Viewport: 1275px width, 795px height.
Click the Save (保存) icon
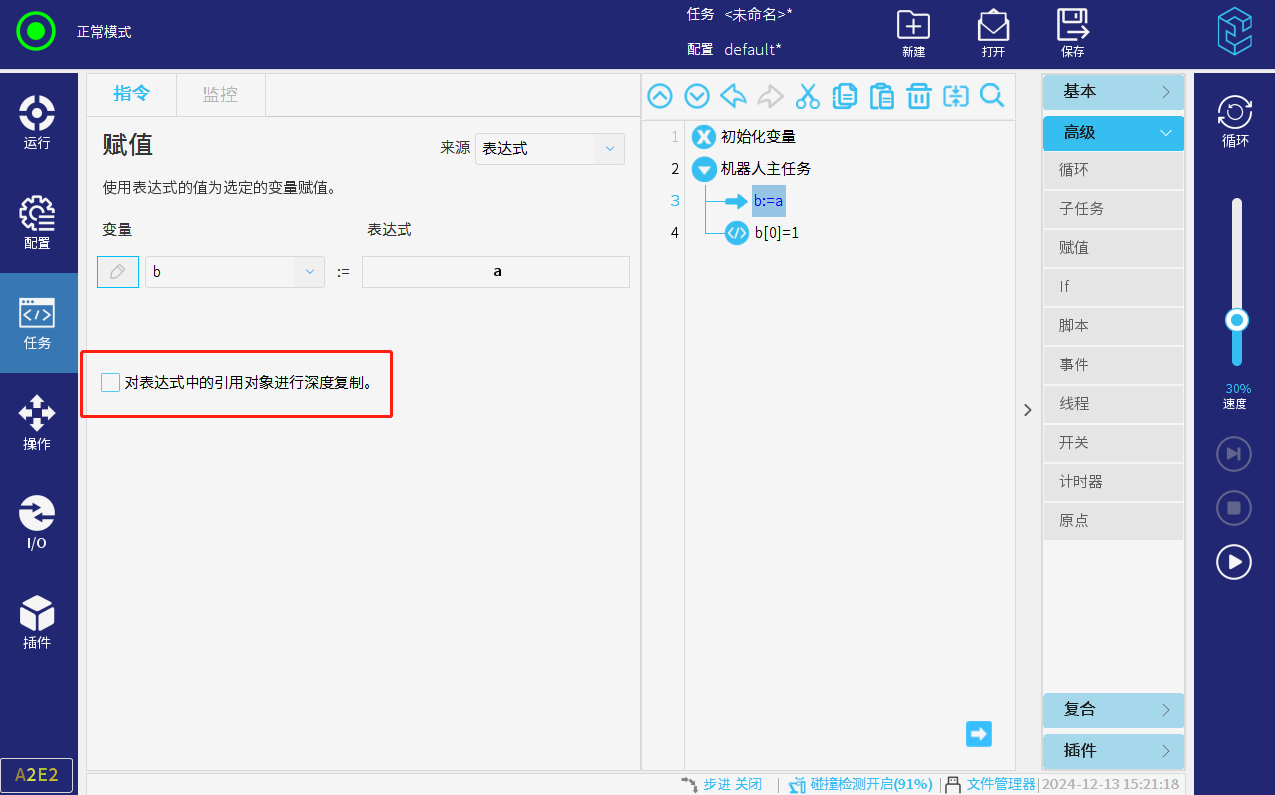[x=1072, y=33]
